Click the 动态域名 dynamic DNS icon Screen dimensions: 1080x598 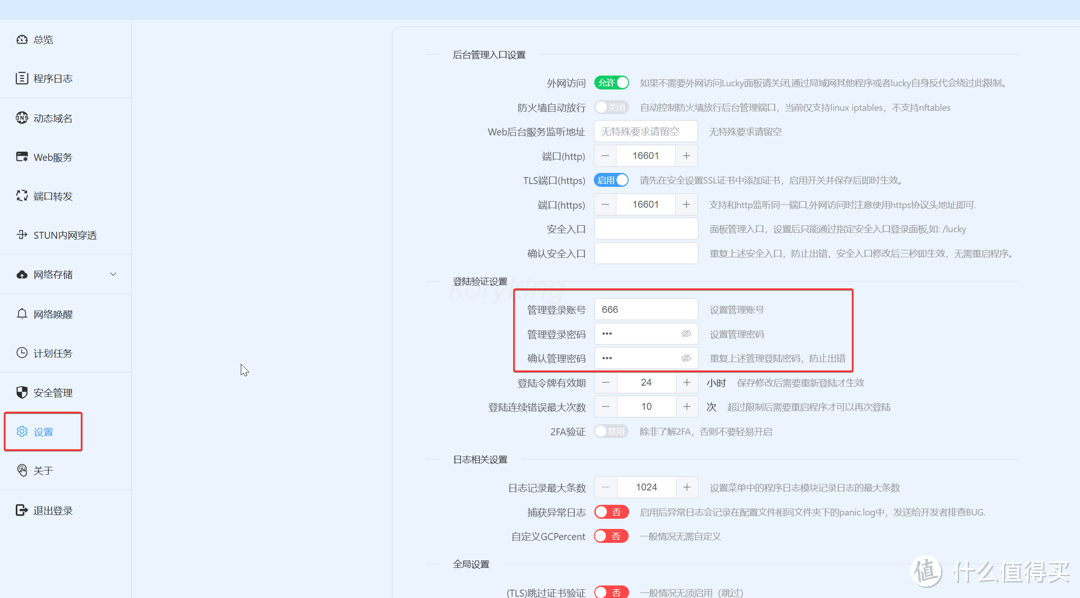24,117
